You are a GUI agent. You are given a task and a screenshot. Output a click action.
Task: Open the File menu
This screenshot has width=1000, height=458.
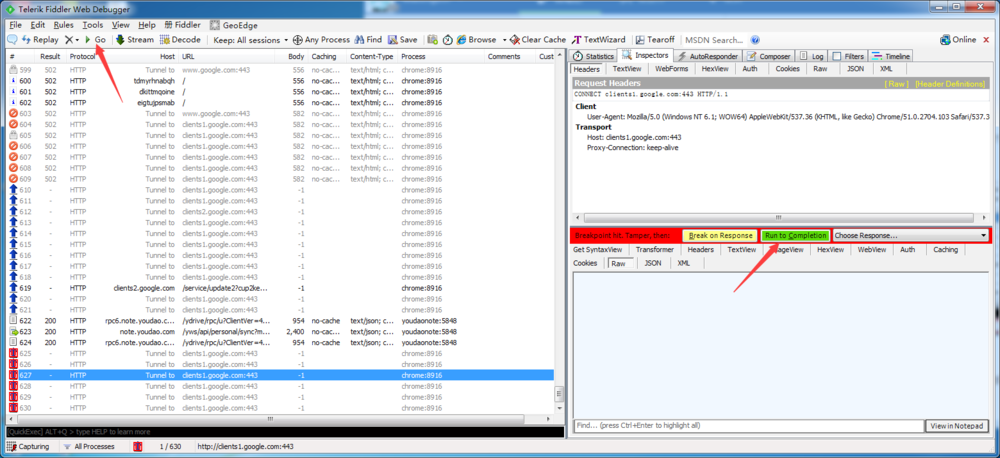coord(16,25)
